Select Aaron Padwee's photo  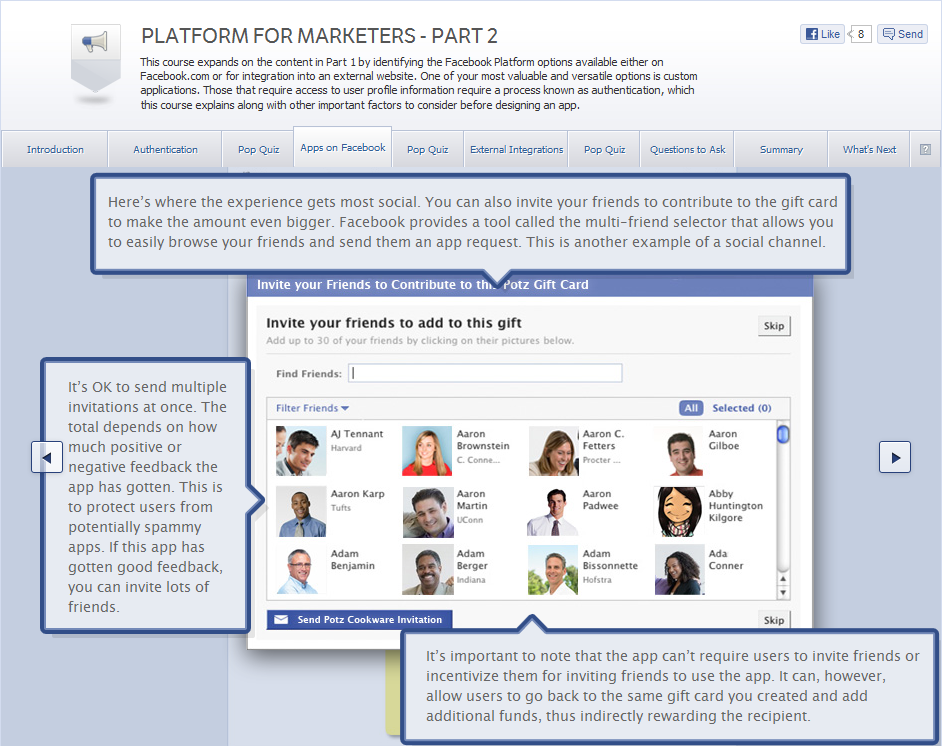tap(553, 511)
